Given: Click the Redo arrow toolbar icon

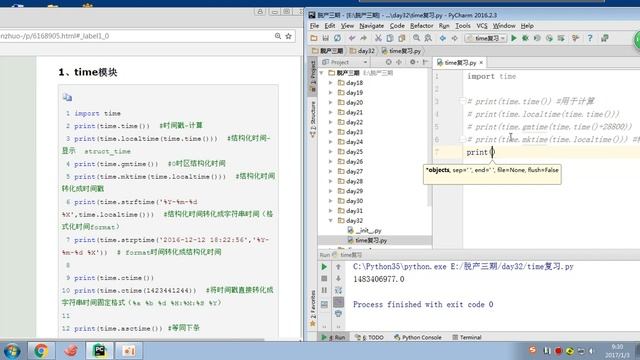Looking at the screenshot, I should click(x=363, y=38).
